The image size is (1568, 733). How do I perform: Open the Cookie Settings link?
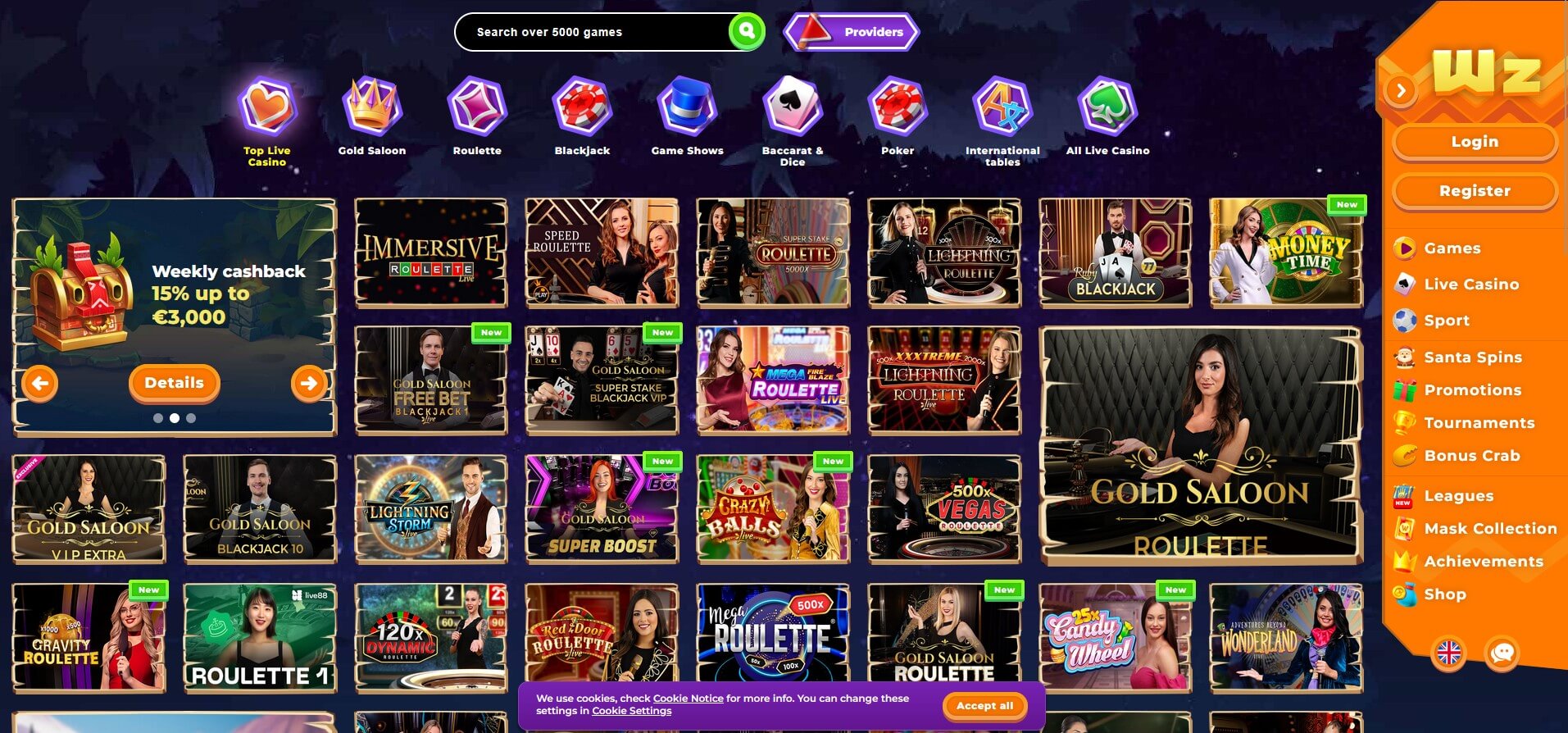631,711
